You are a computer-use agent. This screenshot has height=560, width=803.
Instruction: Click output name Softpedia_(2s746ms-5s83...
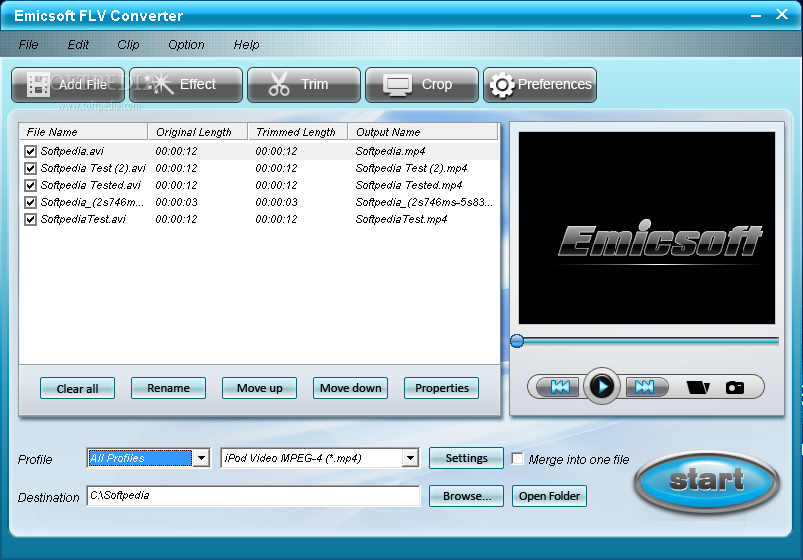[x=424, y=202]
